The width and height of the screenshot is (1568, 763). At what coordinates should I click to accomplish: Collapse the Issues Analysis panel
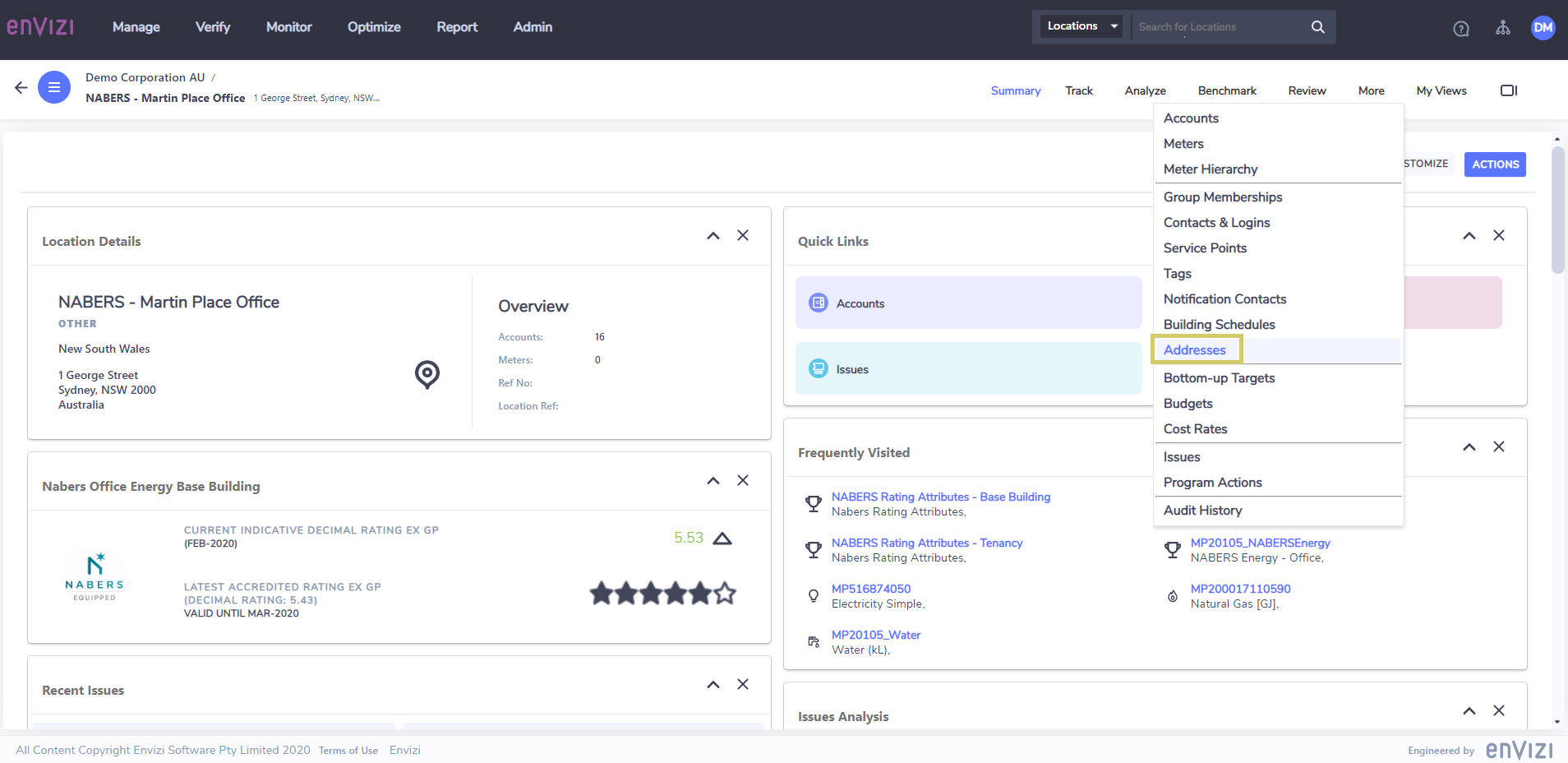[1469, 711]
